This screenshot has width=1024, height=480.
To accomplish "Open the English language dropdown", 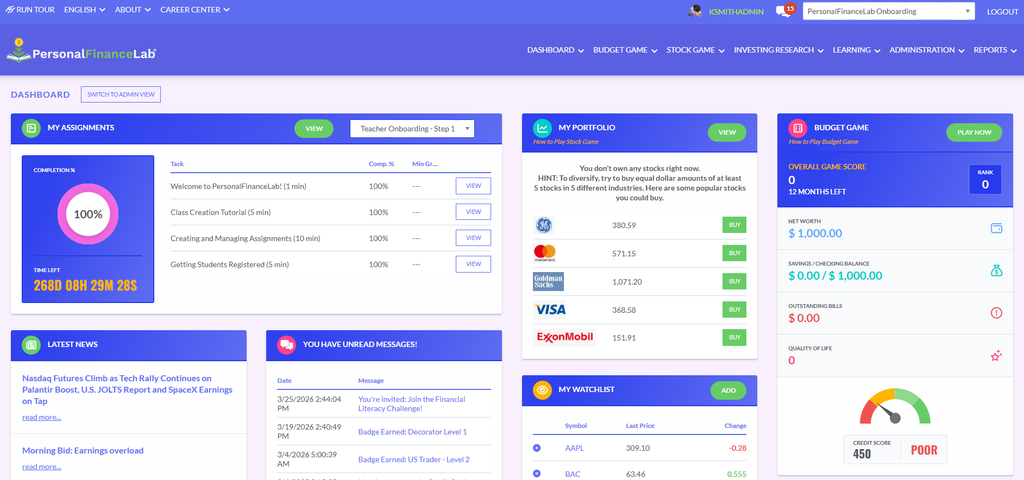I will (84, 10).
